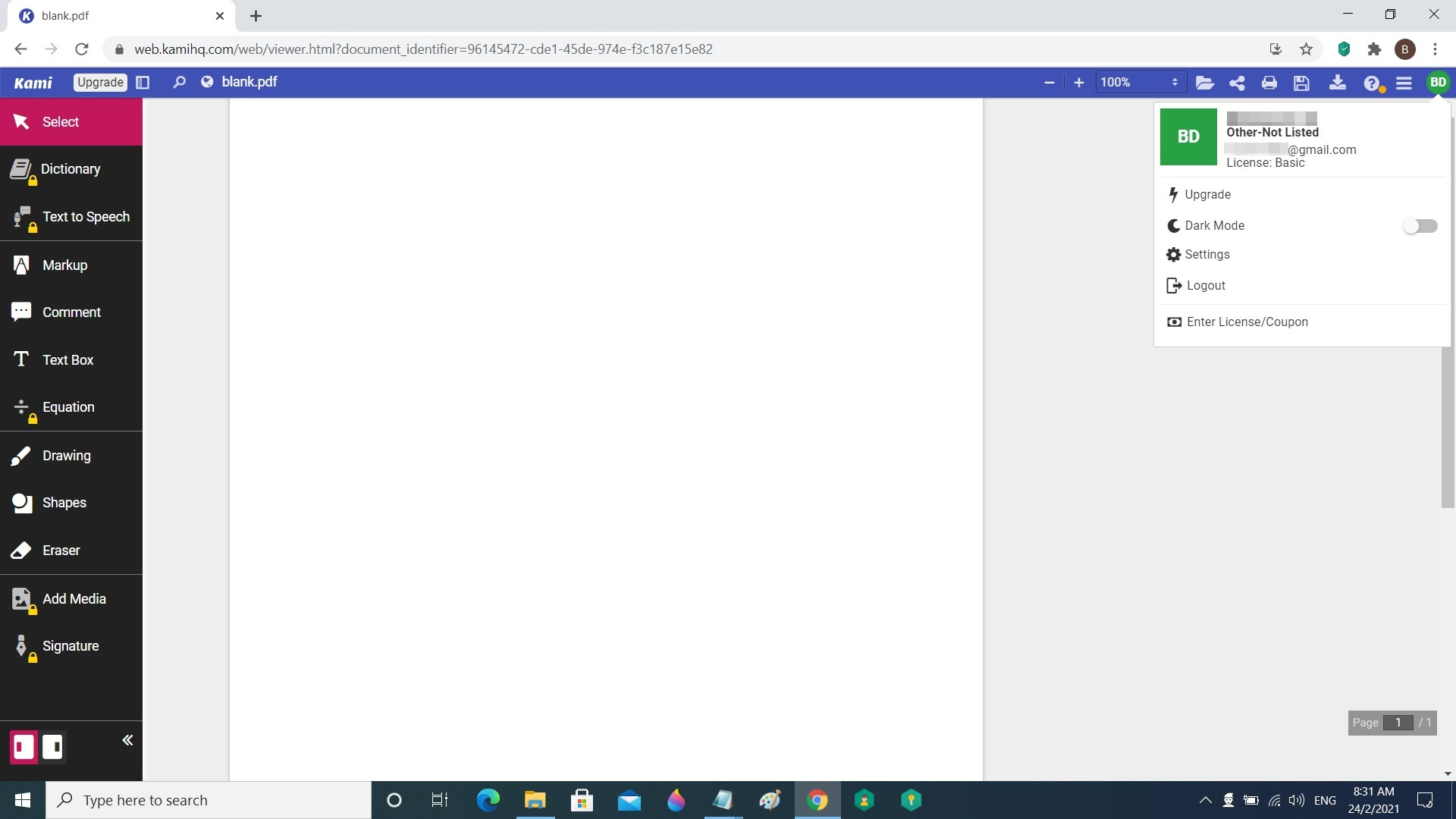Click the download icon in toolbar
Viewport: 1456px width, 819px height.
1338,83
